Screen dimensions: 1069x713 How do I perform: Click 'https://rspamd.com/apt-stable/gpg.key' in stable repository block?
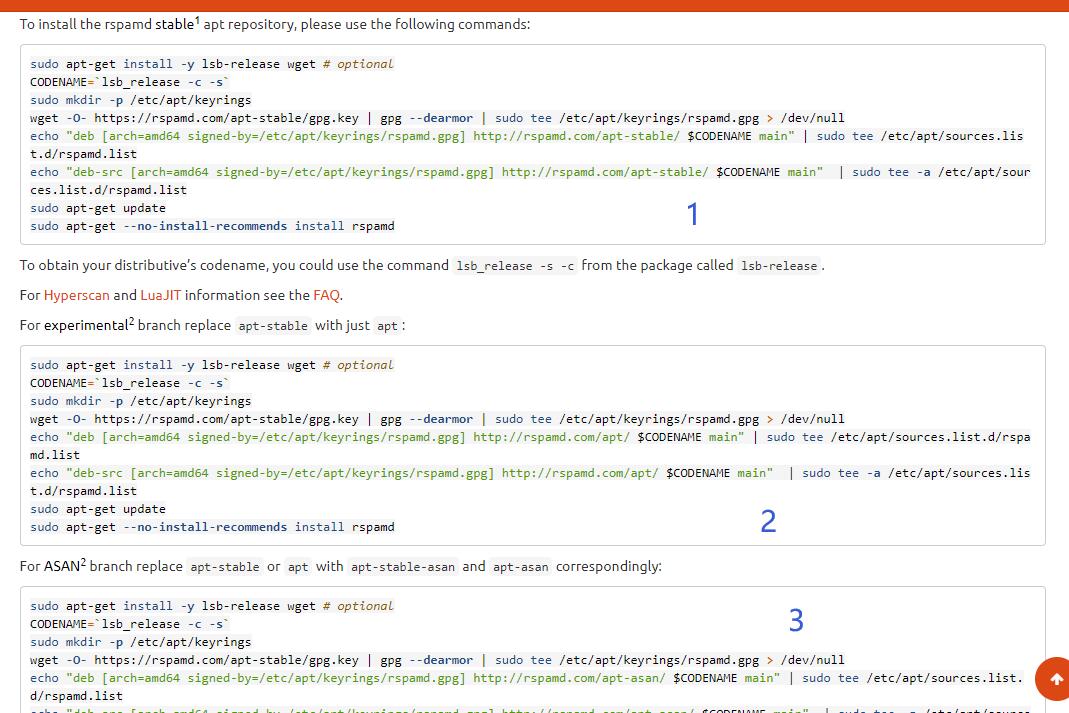point(226,118)
